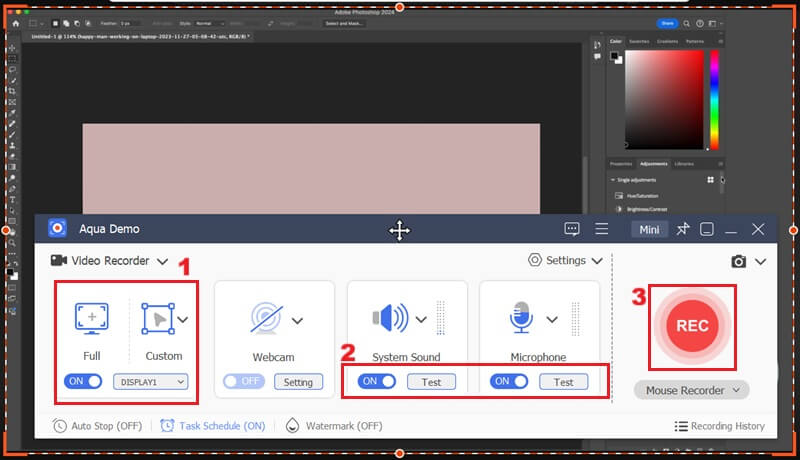
Task: Toggle System Sound off
Action: (377, 381)
